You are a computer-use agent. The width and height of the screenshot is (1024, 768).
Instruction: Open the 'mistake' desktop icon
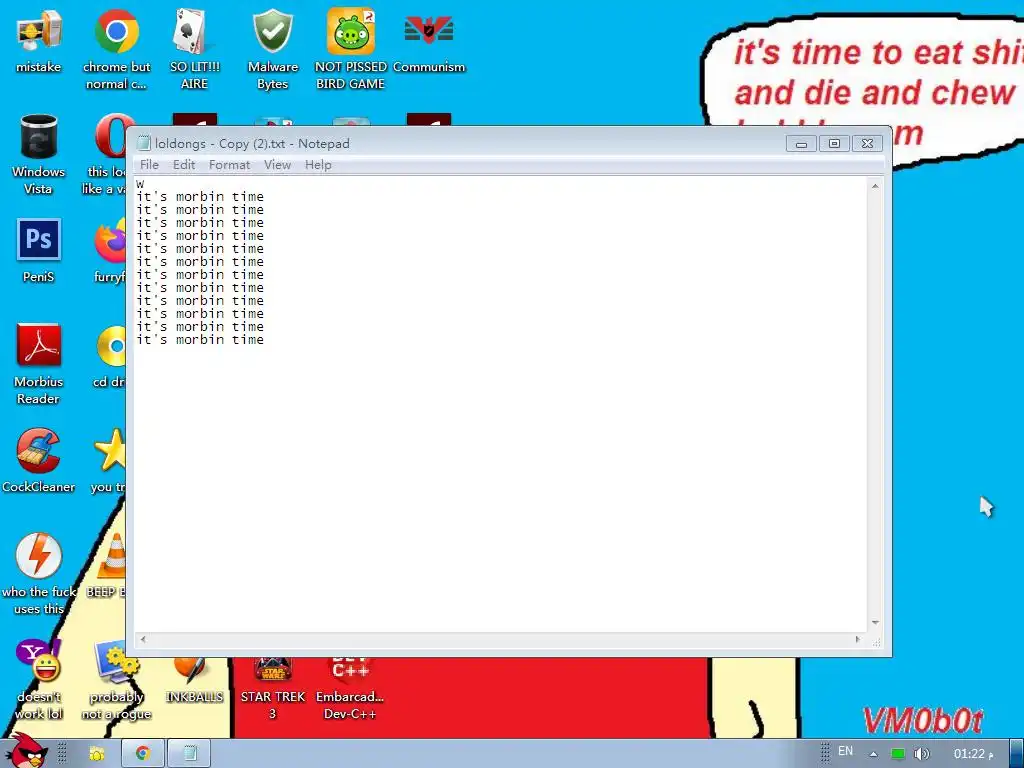39,41
